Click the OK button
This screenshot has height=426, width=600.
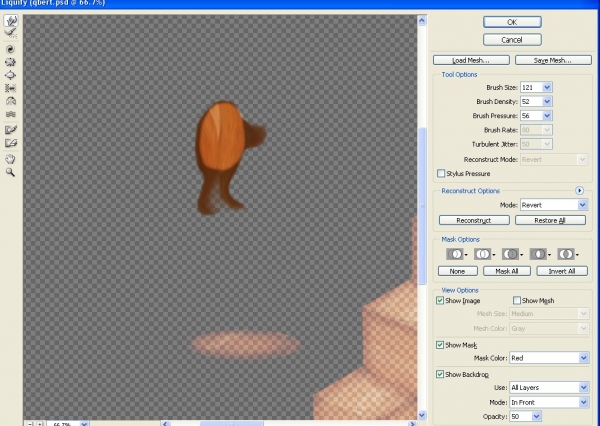coord(512,22)
